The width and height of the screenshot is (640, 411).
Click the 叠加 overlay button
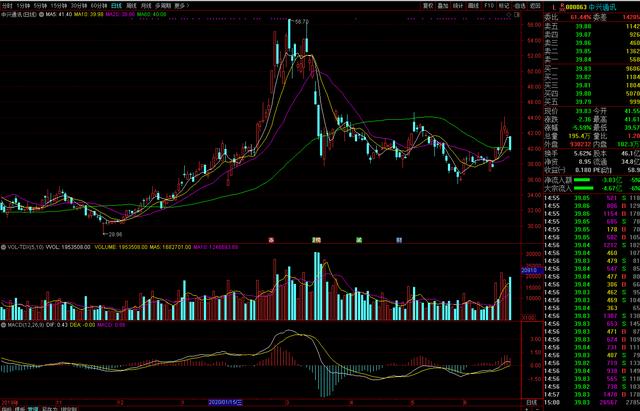tap(443, 6)
